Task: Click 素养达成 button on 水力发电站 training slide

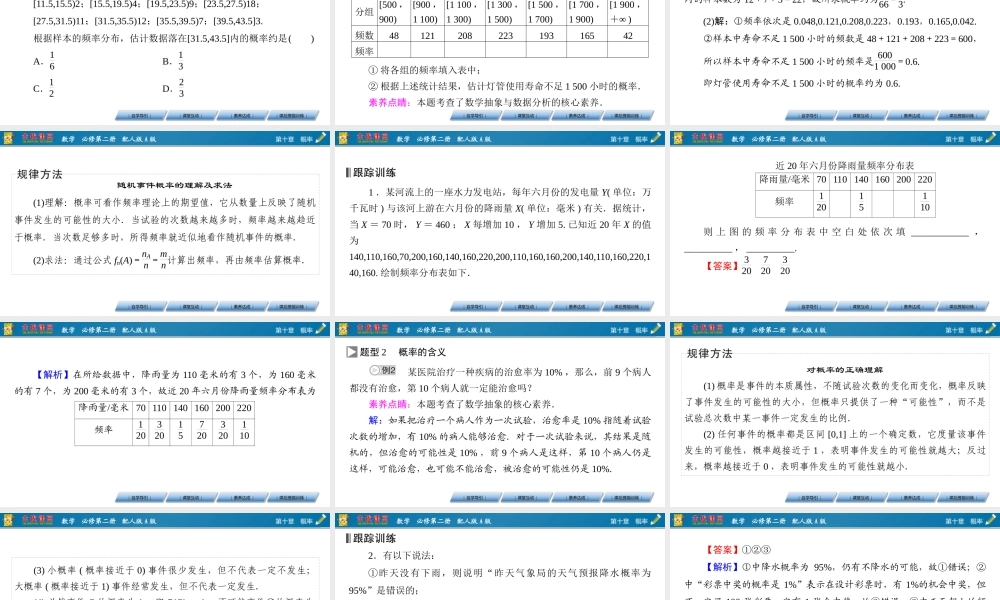Action: pyautogui.click(x=577, y=307)
